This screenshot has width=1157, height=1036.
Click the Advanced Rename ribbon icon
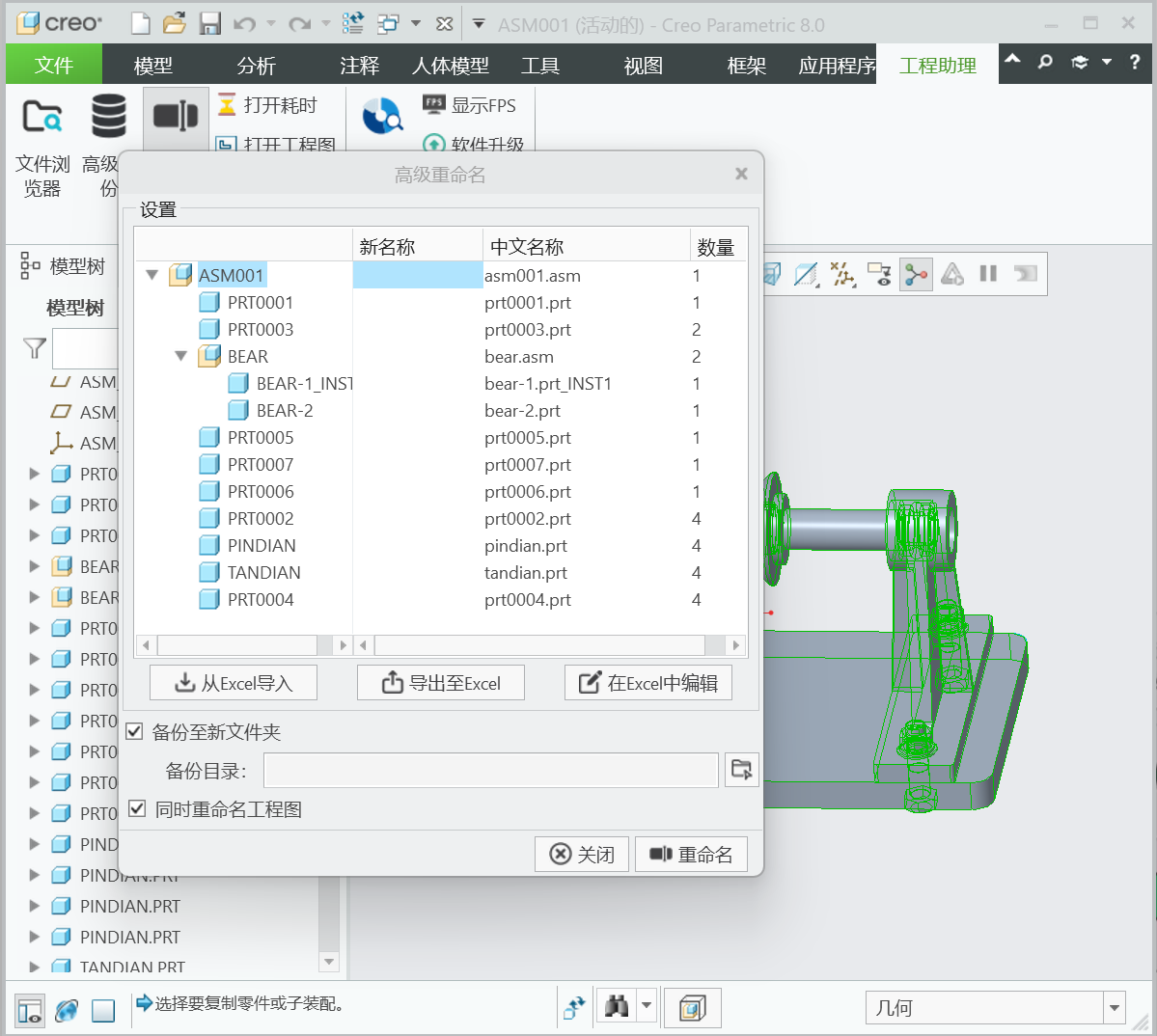(176, 117)
